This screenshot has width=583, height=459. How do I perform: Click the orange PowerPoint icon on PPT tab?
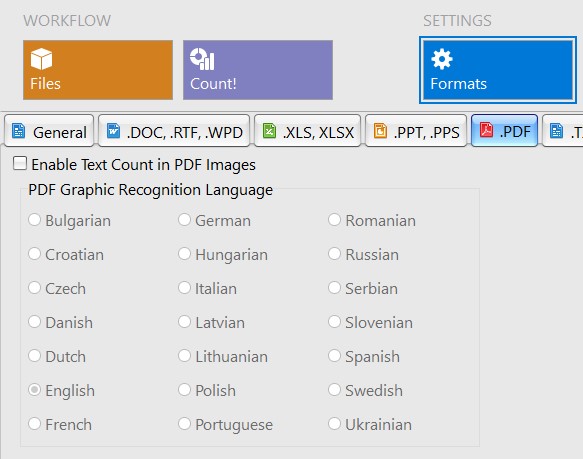coord(380,131)
